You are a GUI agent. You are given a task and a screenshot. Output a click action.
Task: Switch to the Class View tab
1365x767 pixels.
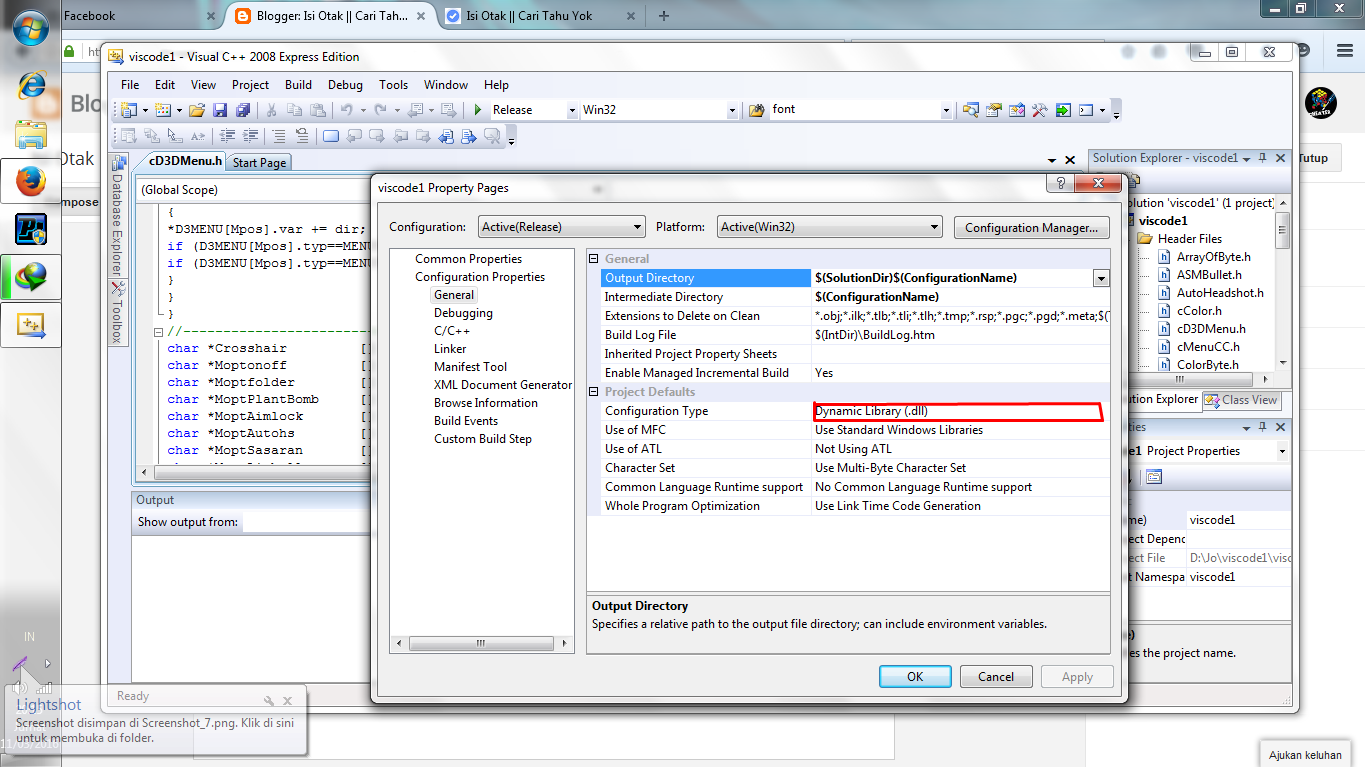(x=1241, y=399)
